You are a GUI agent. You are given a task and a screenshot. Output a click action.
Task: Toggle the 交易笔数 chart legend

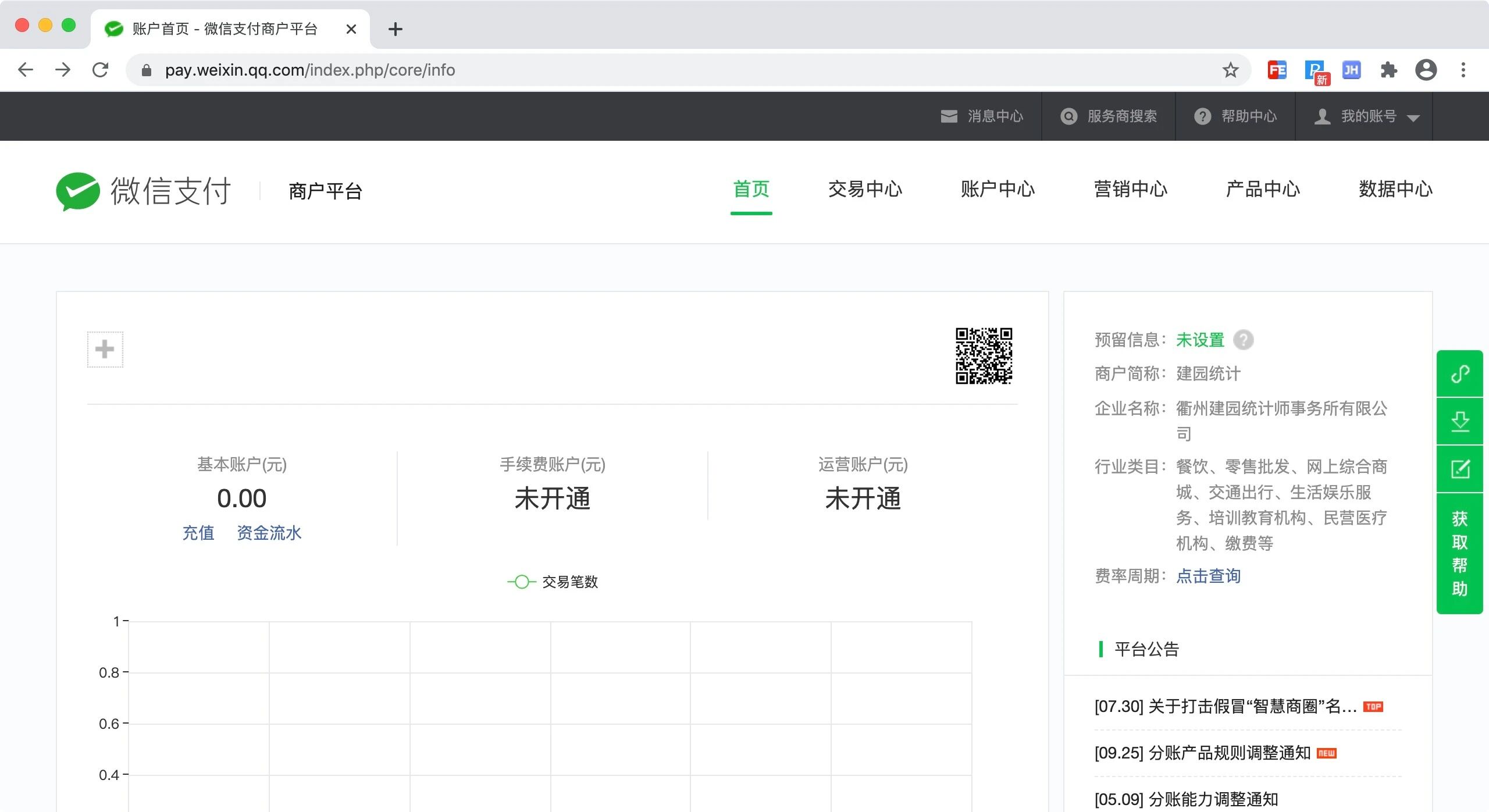click(x=553, y=582)
